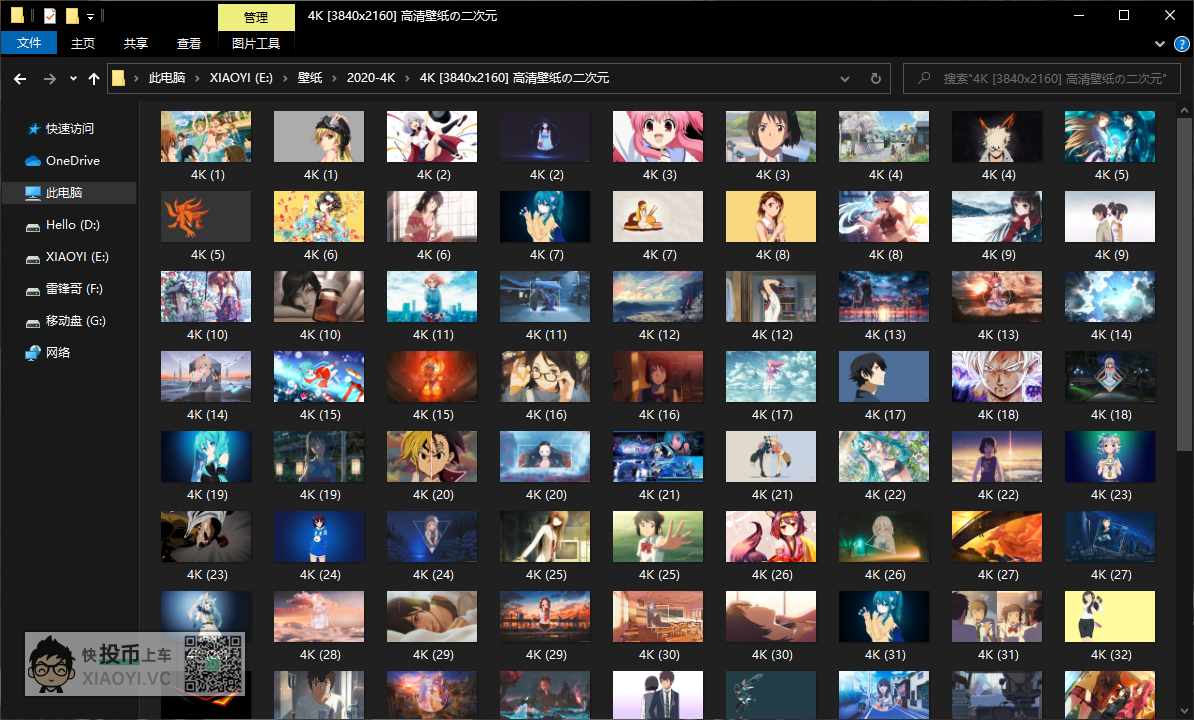This screenshot has height=720, width=1194.
Task: Go forward with the right arrow button
Action: [49, 78]
